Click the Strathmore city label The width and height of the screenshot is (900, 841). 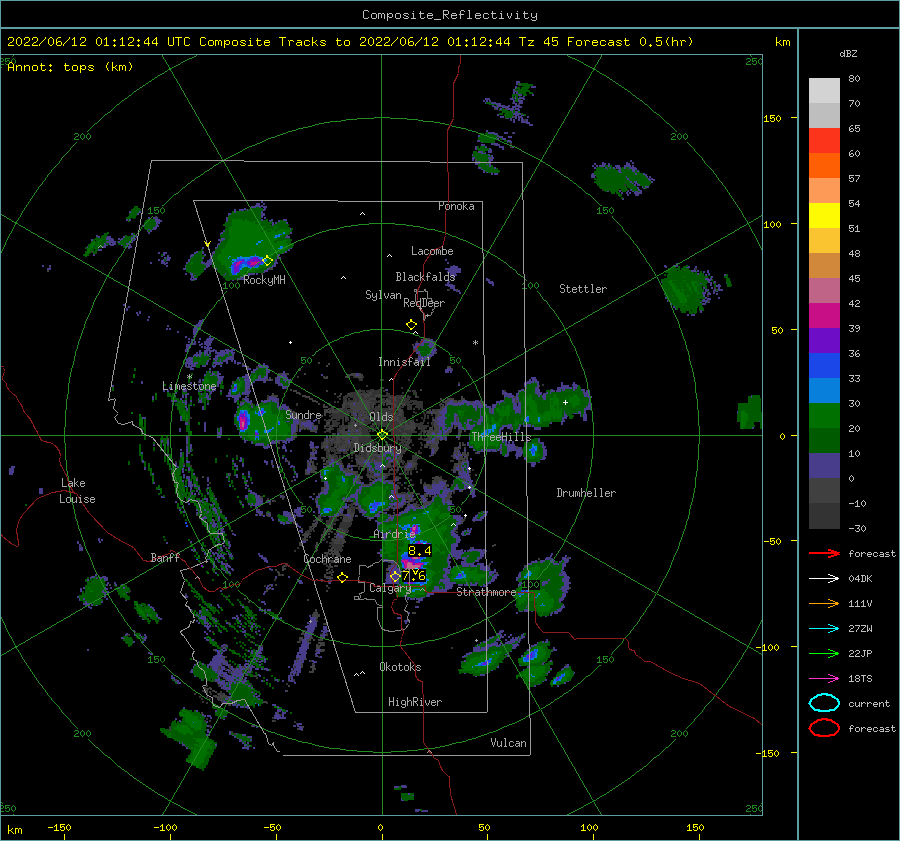pyautogui.click(x=486, y=592)
